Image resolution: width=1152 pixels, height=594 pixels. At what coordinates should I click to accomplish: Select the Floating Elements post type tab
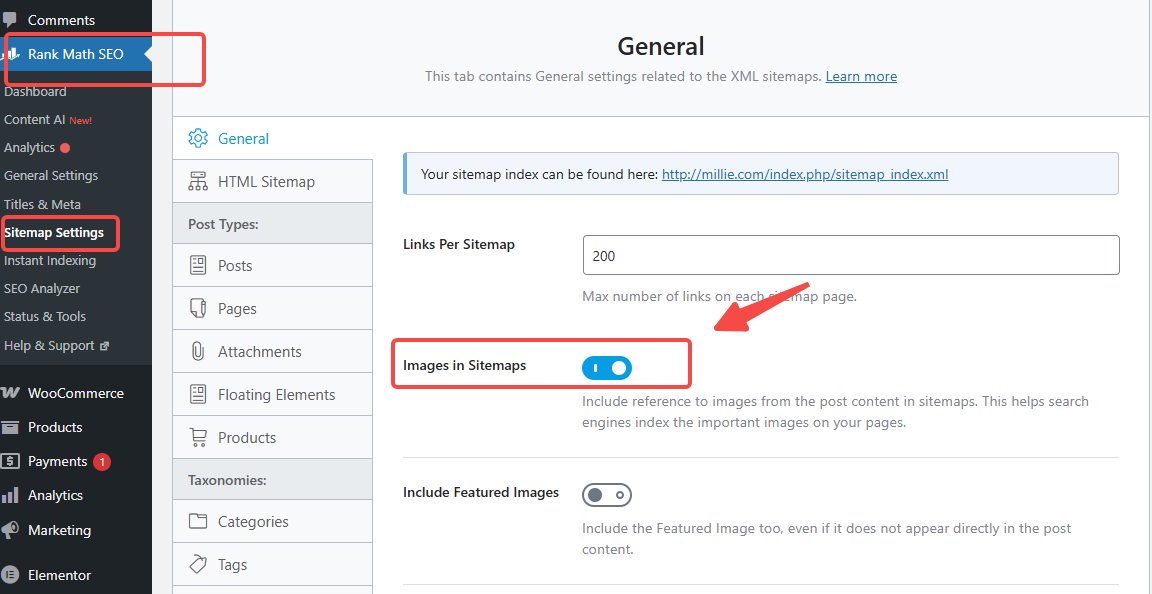point(276,395)
